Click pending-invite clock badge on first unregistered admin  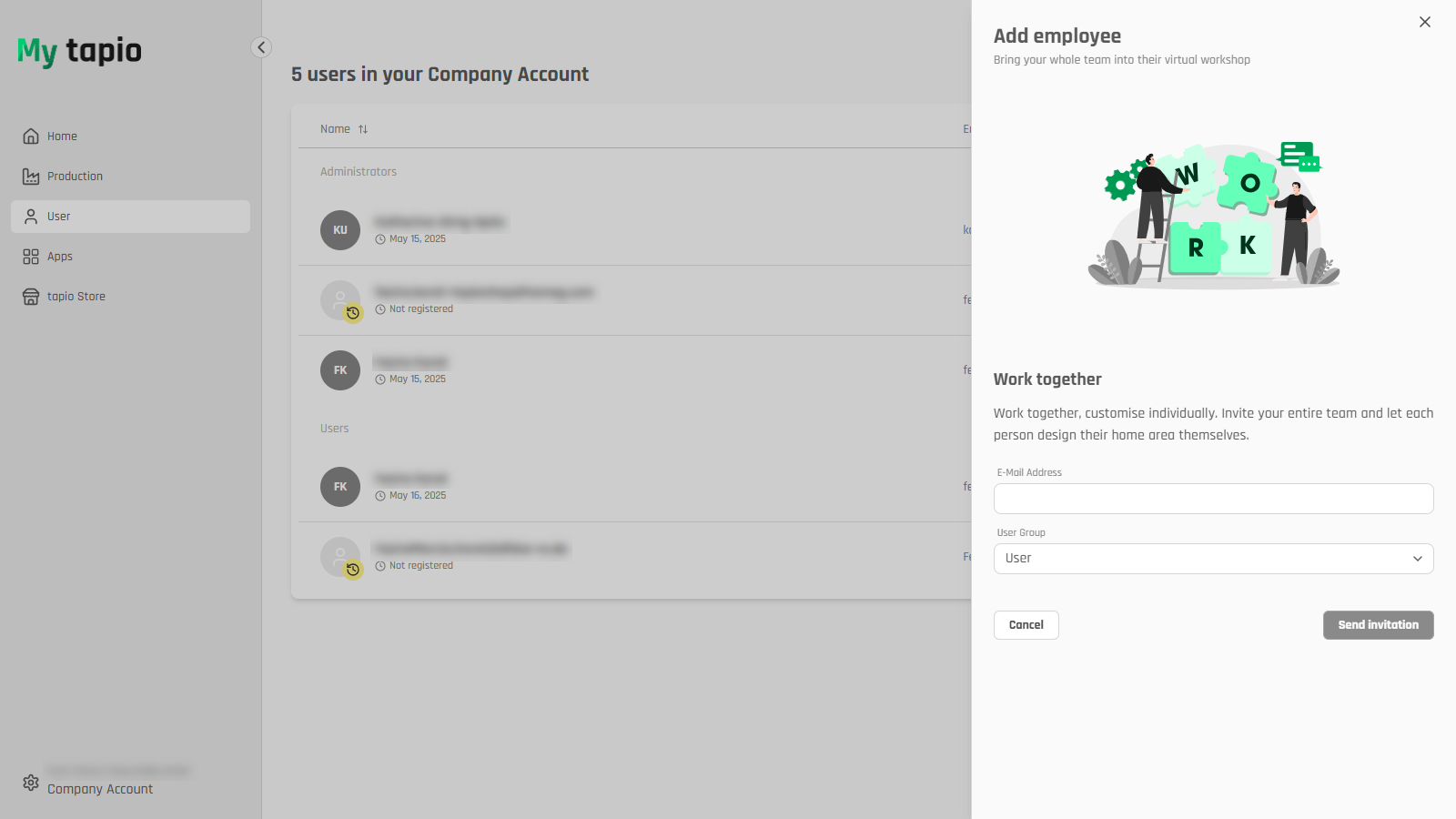pyautogui.click(x=353, y=313)
